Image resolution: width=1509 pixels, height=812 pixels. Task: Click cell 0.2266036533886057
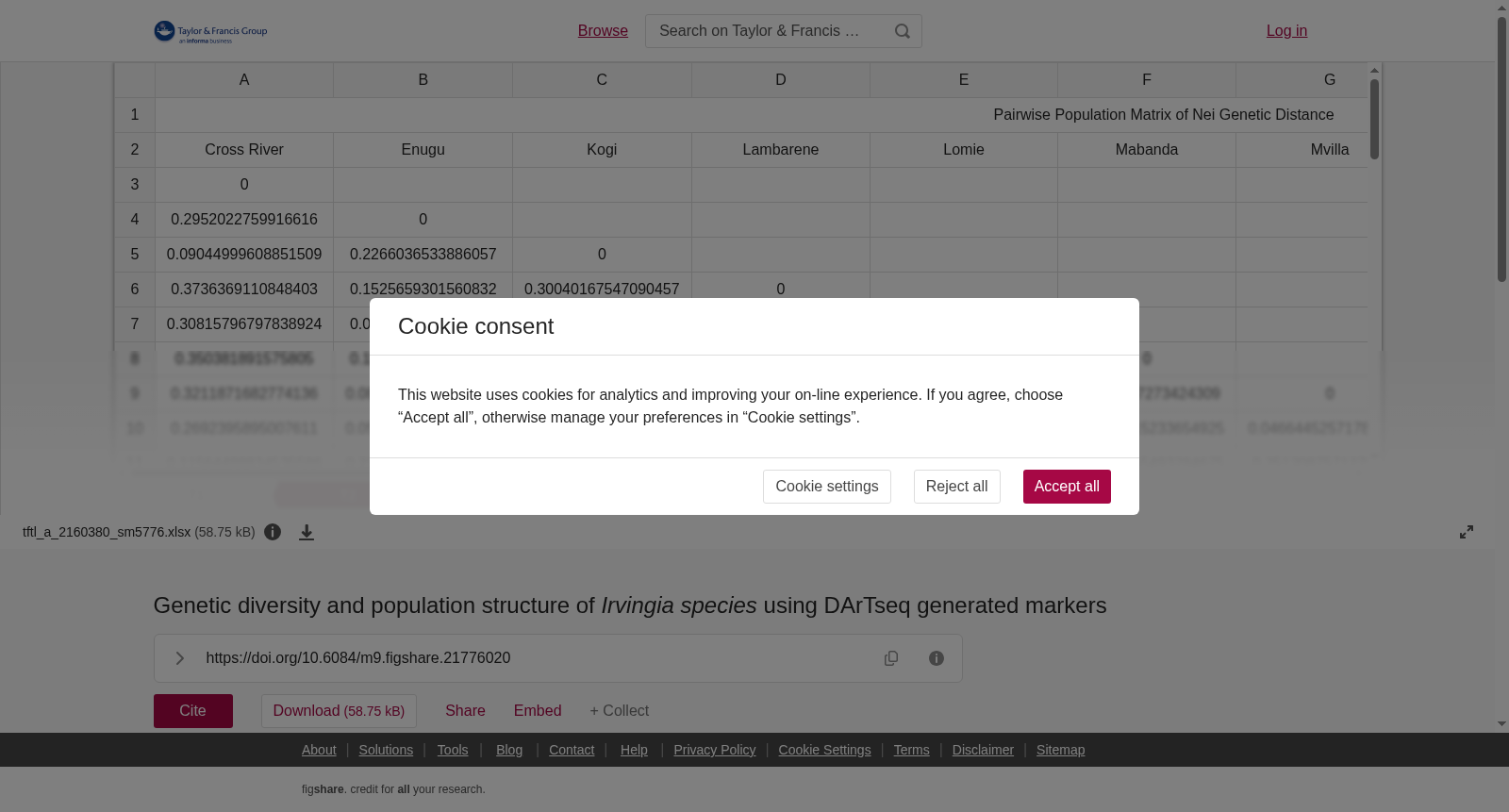click(x=423, y=255)
